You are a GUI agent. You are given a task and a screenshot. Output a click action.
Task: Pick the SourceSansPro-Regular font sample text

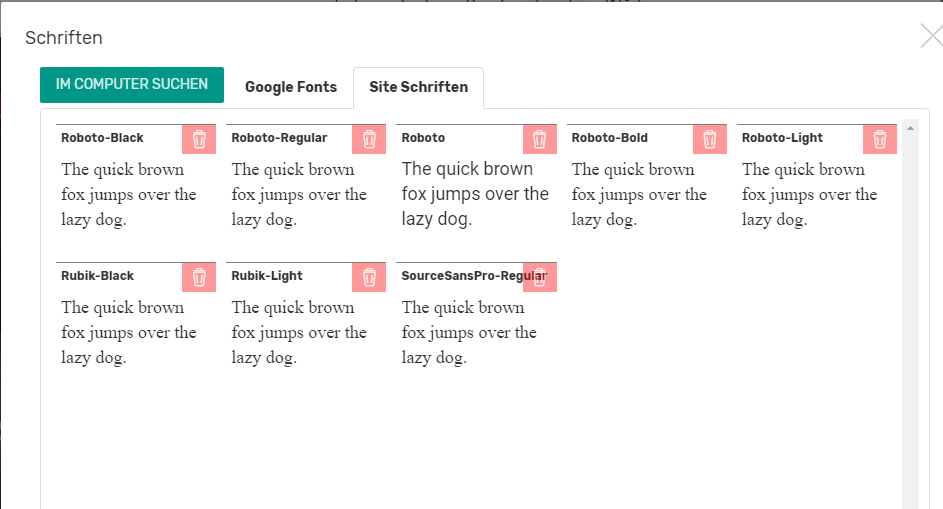click(469, 332)
